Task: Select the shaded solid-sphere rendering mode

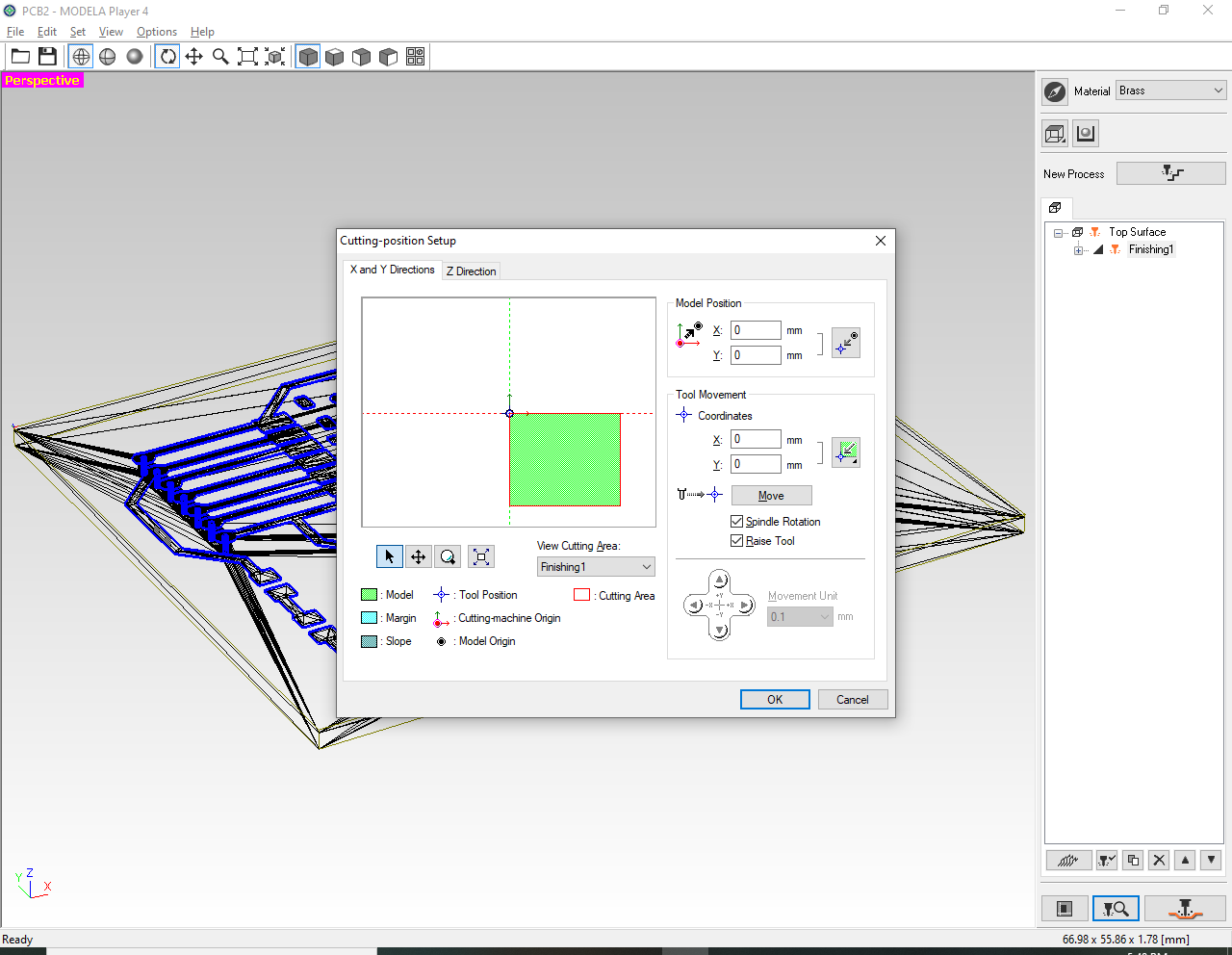Action: coord(135,57)
